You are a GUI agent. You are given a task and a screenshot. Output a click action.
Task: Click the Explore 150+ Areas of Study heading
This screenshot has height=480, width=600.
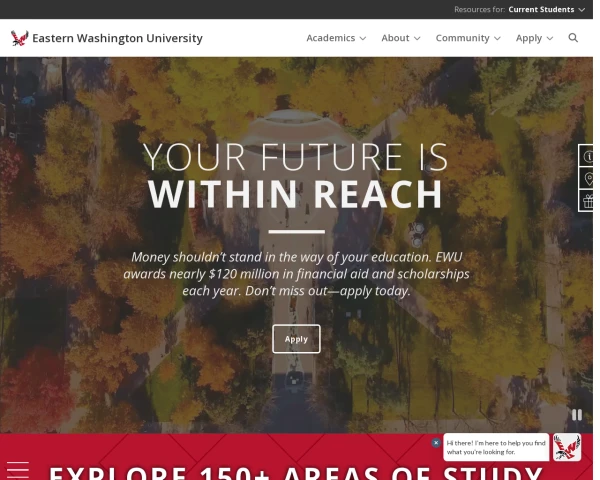296,473
